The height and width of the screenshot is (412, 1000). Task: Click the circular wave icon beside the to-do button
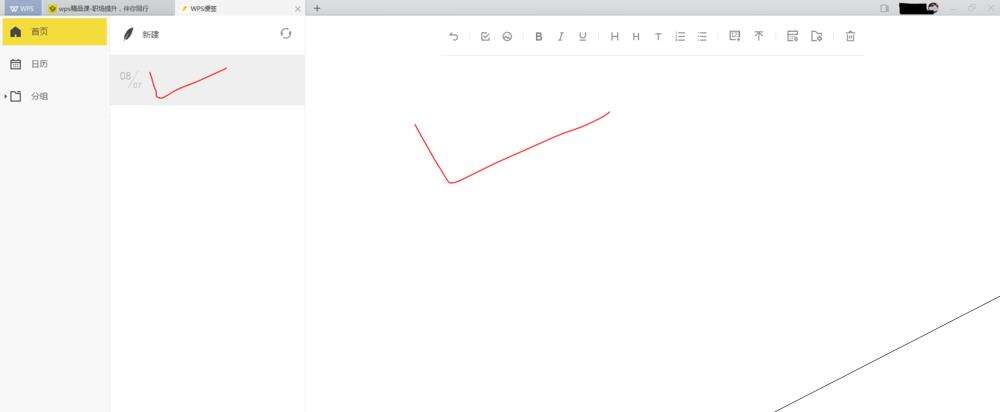pyautogui.click(x=507, y=36)
